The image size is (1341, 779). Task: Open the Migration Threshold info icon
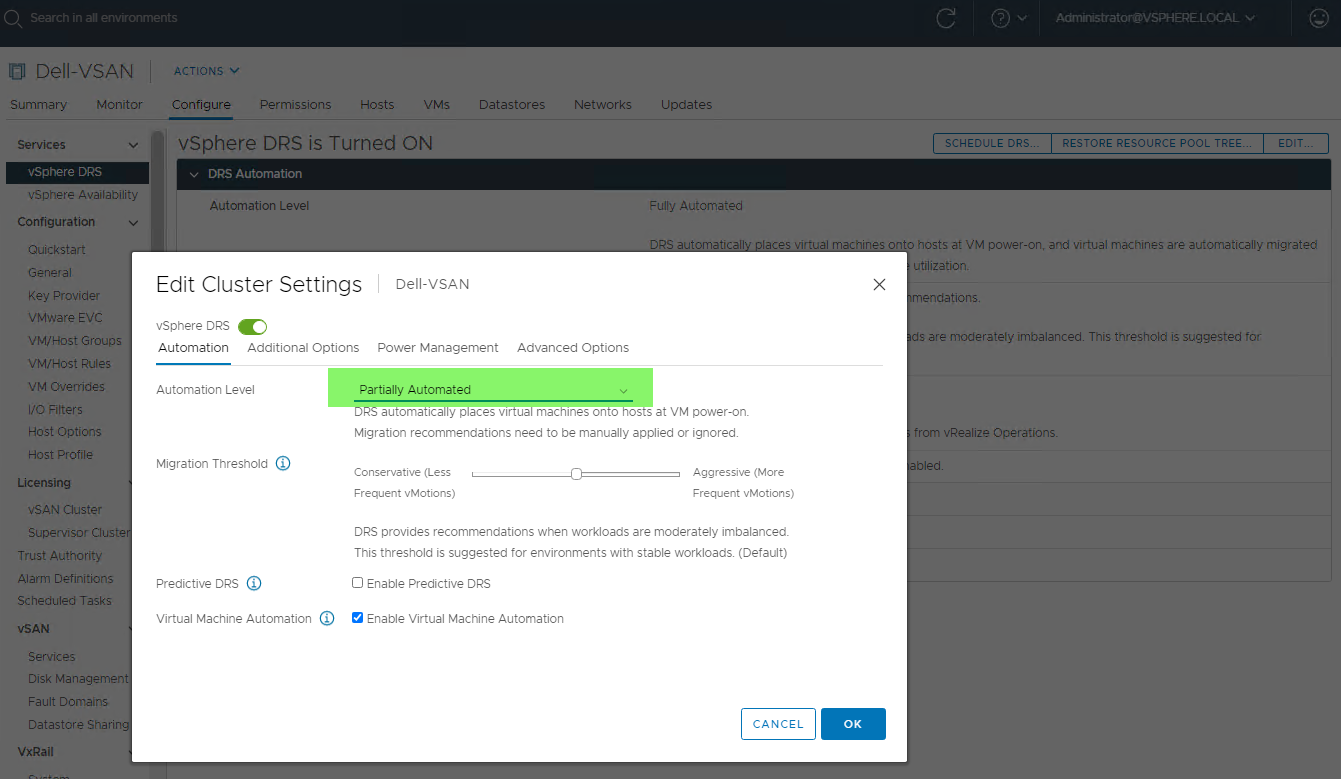click(283, 463)
